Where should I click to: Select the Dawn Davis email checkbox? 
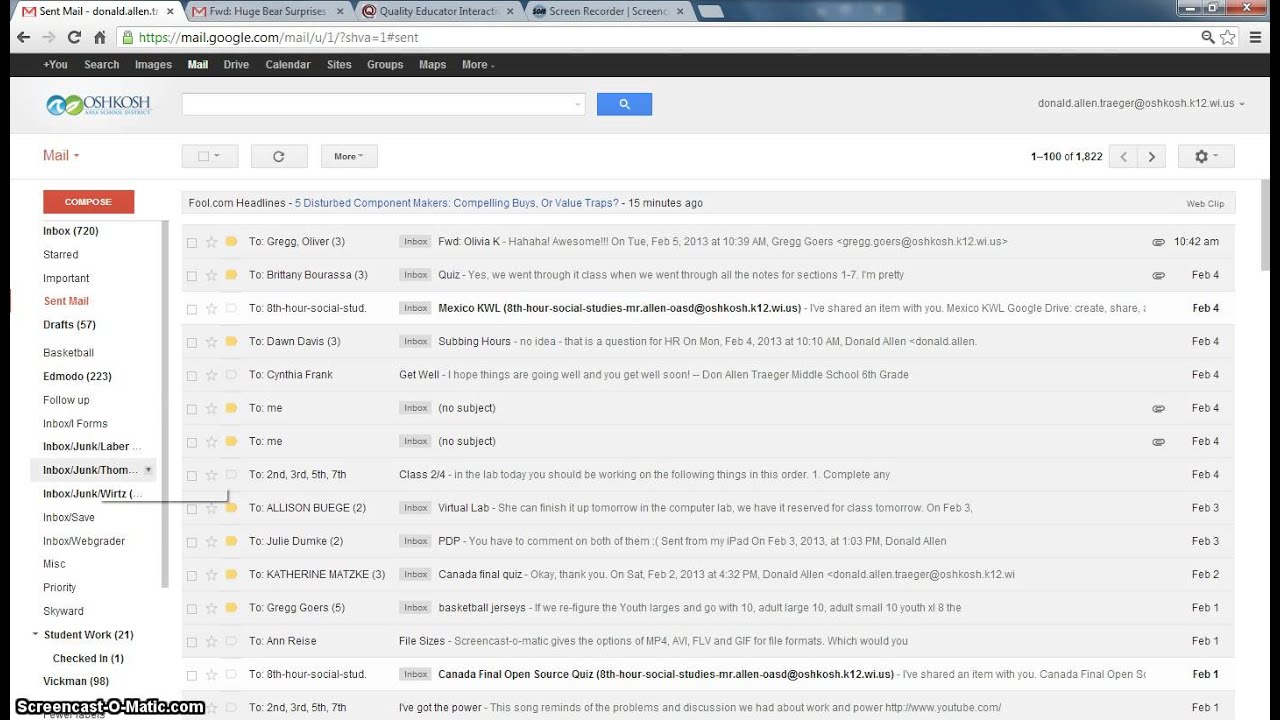(x=192, y=342)
